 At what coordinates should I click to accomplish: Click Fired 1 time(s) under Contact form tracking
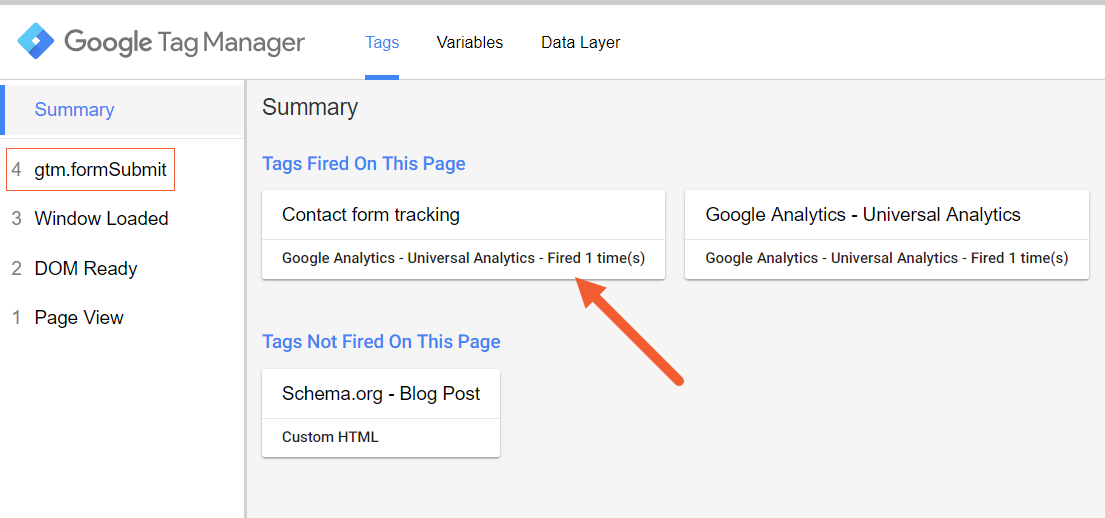[x=596, y=259]
